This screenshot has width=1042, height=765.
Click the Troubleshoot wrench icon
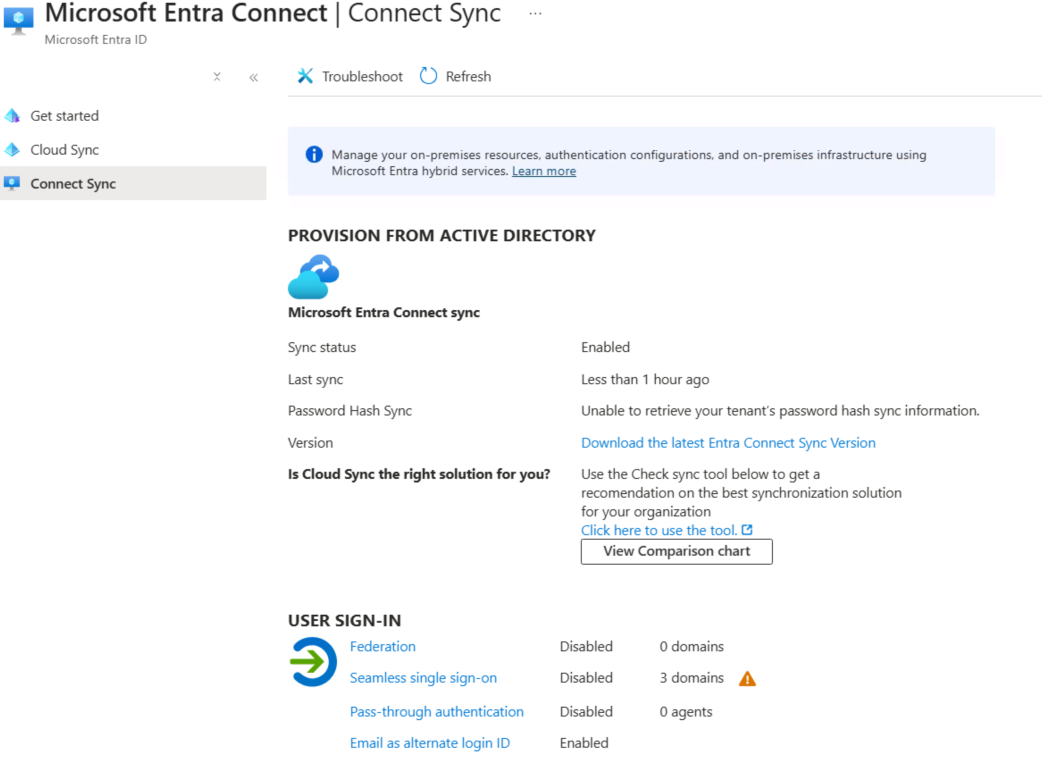point(305,76)
